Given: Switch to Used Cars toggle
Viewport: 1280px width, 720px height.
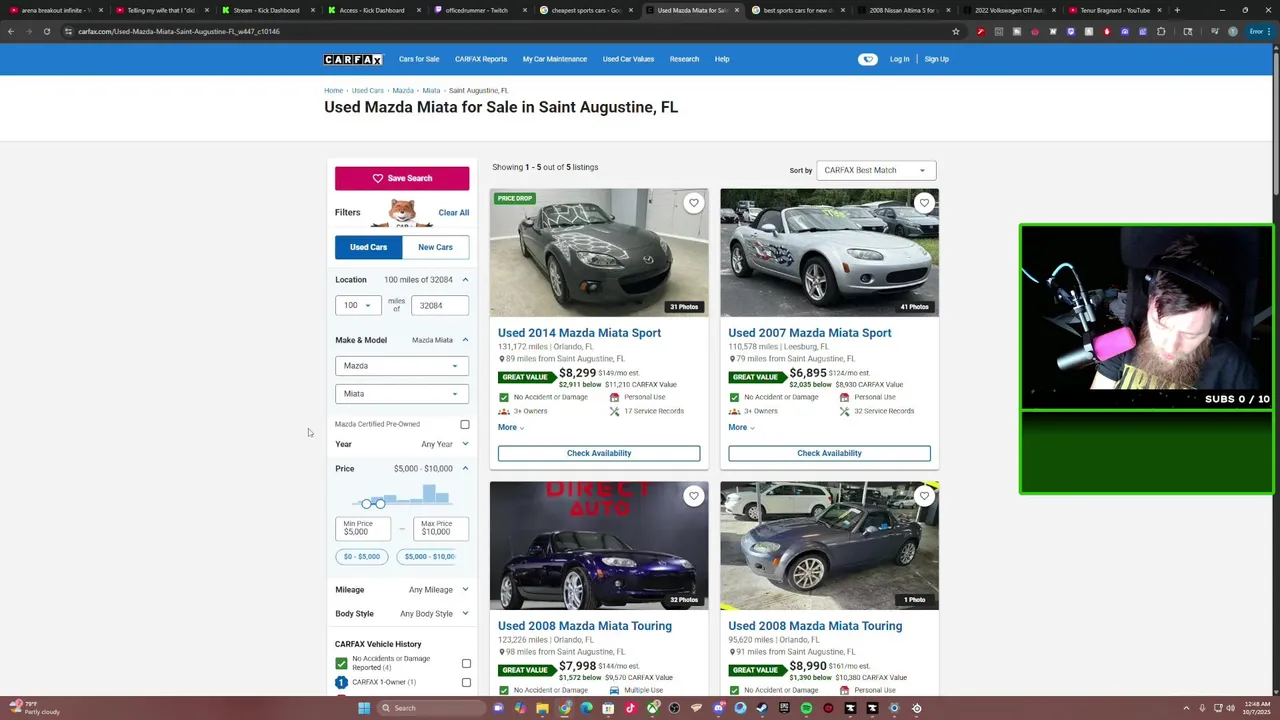Looking at the screenshot, I should 368,247.
